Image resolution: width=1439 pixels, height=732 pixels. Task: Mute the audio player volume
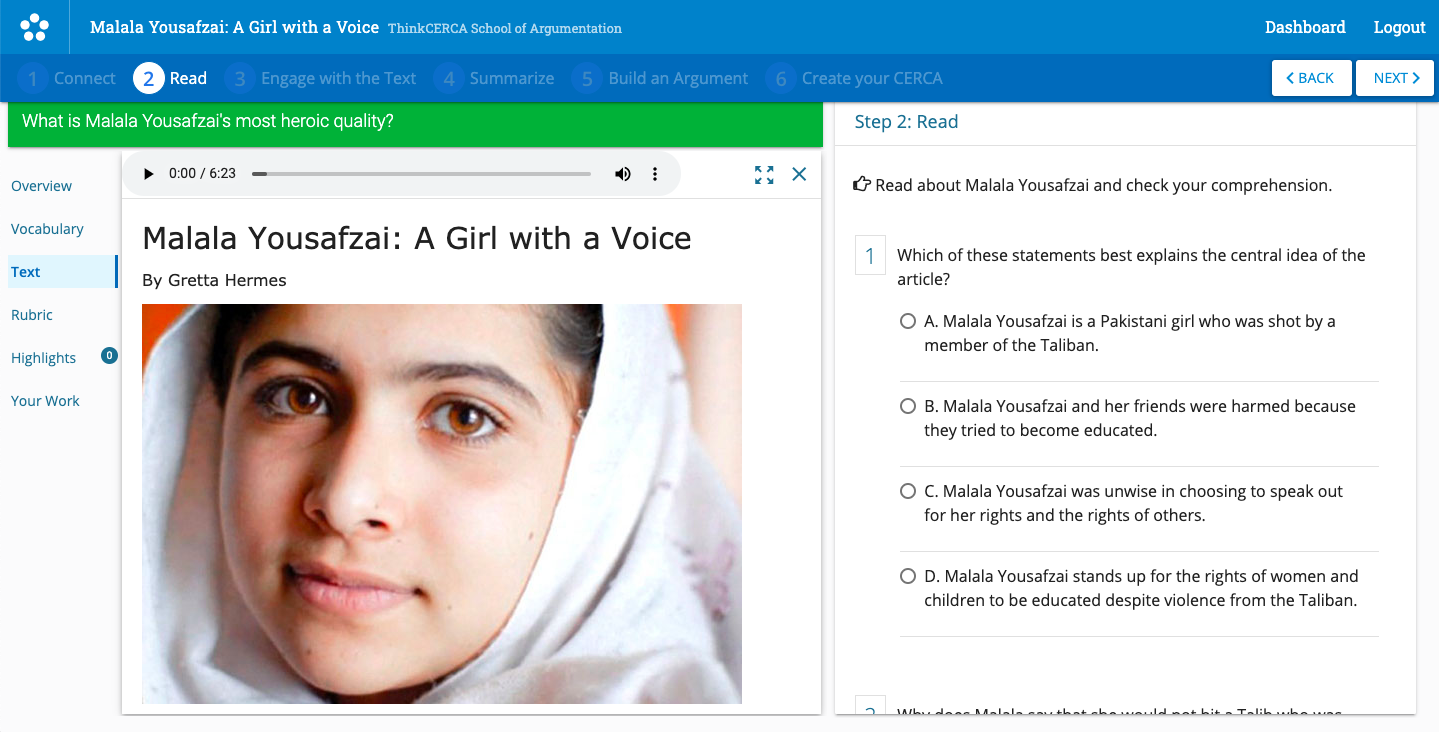(x=623, y=174)
